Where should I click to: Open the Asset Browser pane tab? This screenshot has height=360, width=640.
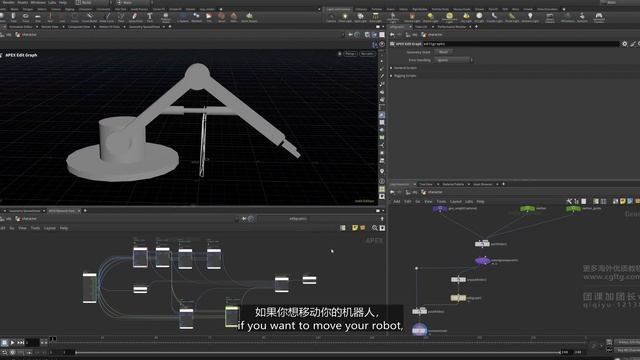click(483, 184)
